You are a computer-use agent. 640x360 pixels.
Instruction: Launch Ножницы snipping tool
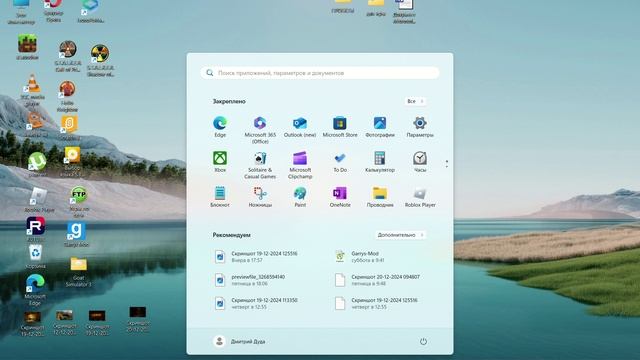pos(260,197)
